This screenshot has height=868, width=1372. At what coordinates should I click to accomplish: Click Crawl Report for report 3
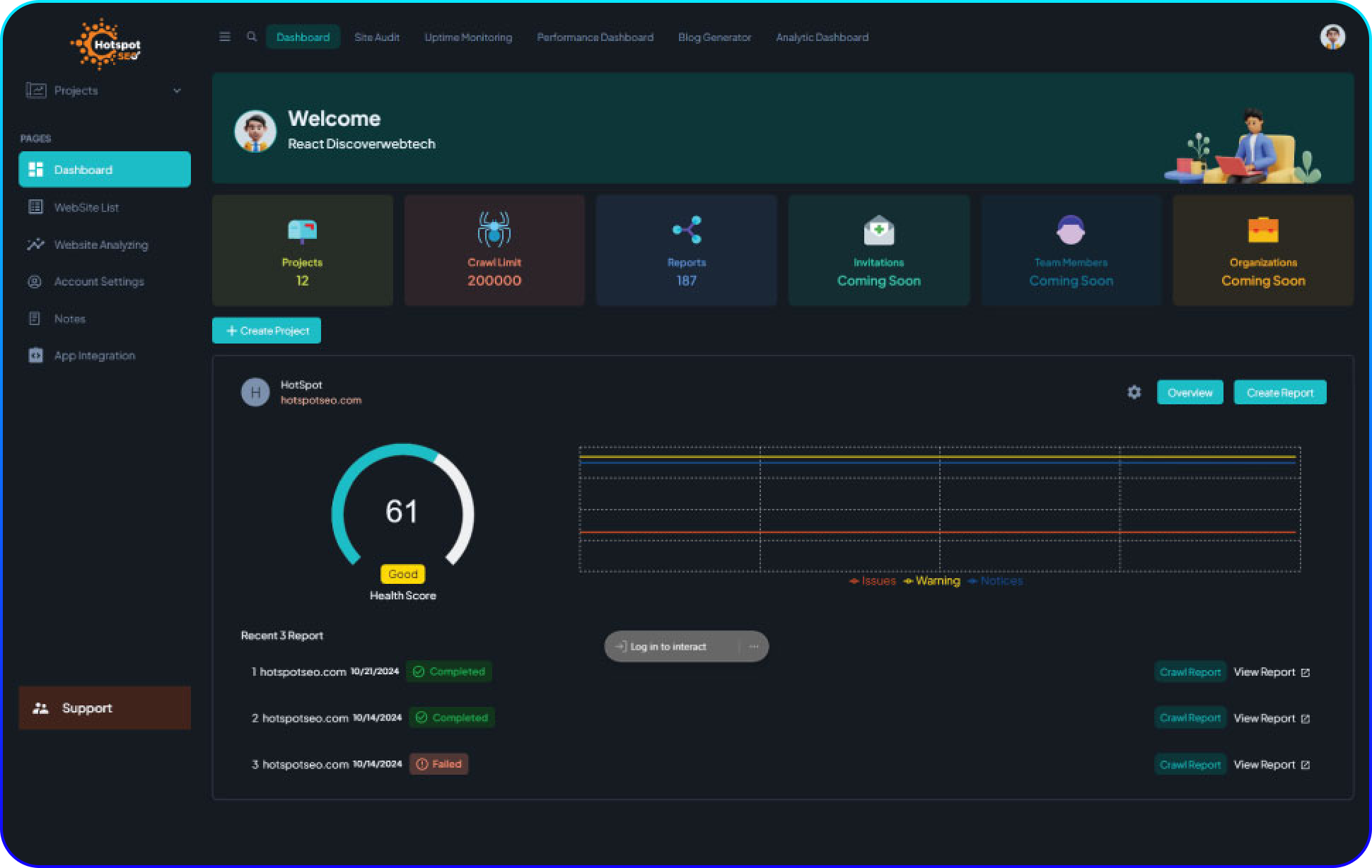pyautogui.click(x=1190, y=764)
